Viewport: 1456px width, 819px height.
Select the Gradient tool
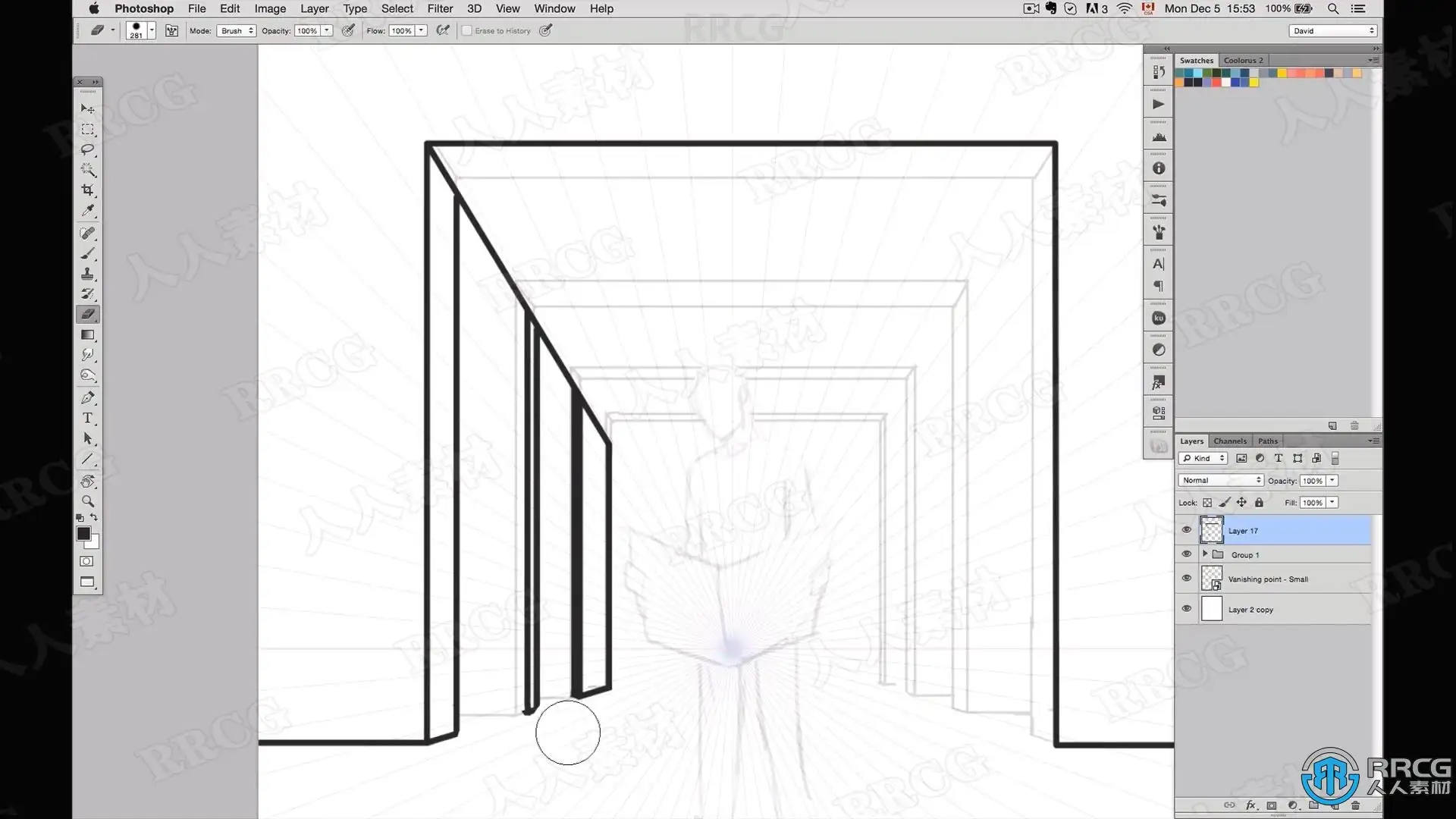[x=88, y=335]
